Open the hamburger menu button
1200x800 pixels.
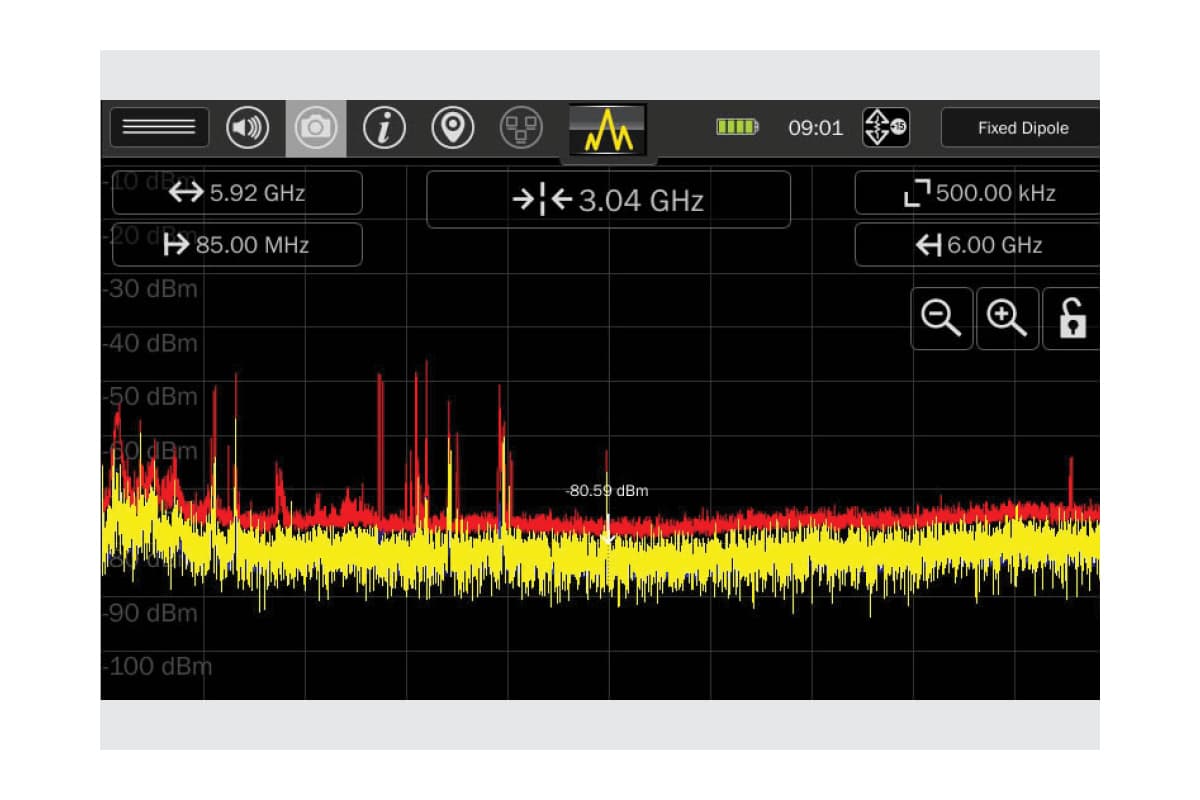tap(159, 128)
